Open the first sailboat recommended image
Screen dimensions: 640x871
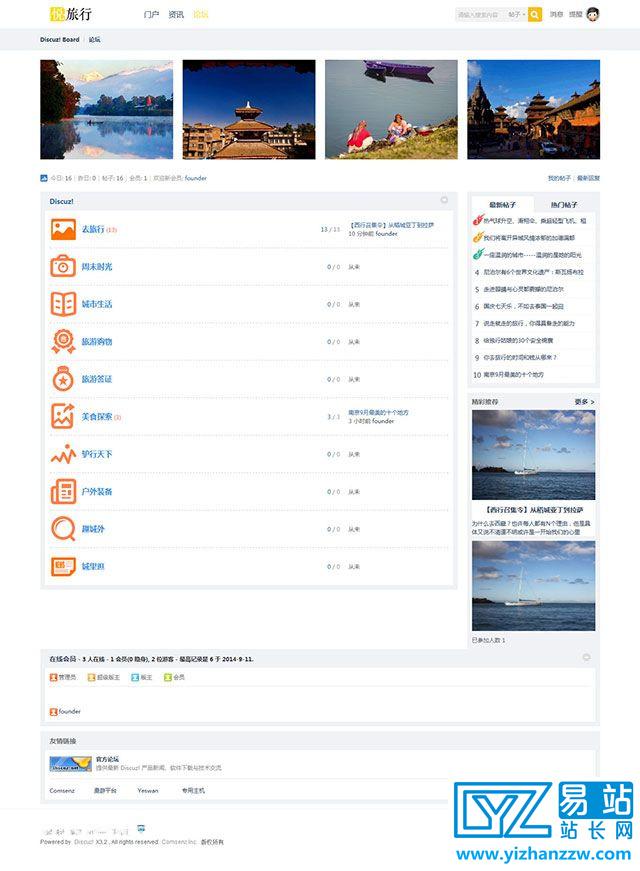click(x=533, y=455)
